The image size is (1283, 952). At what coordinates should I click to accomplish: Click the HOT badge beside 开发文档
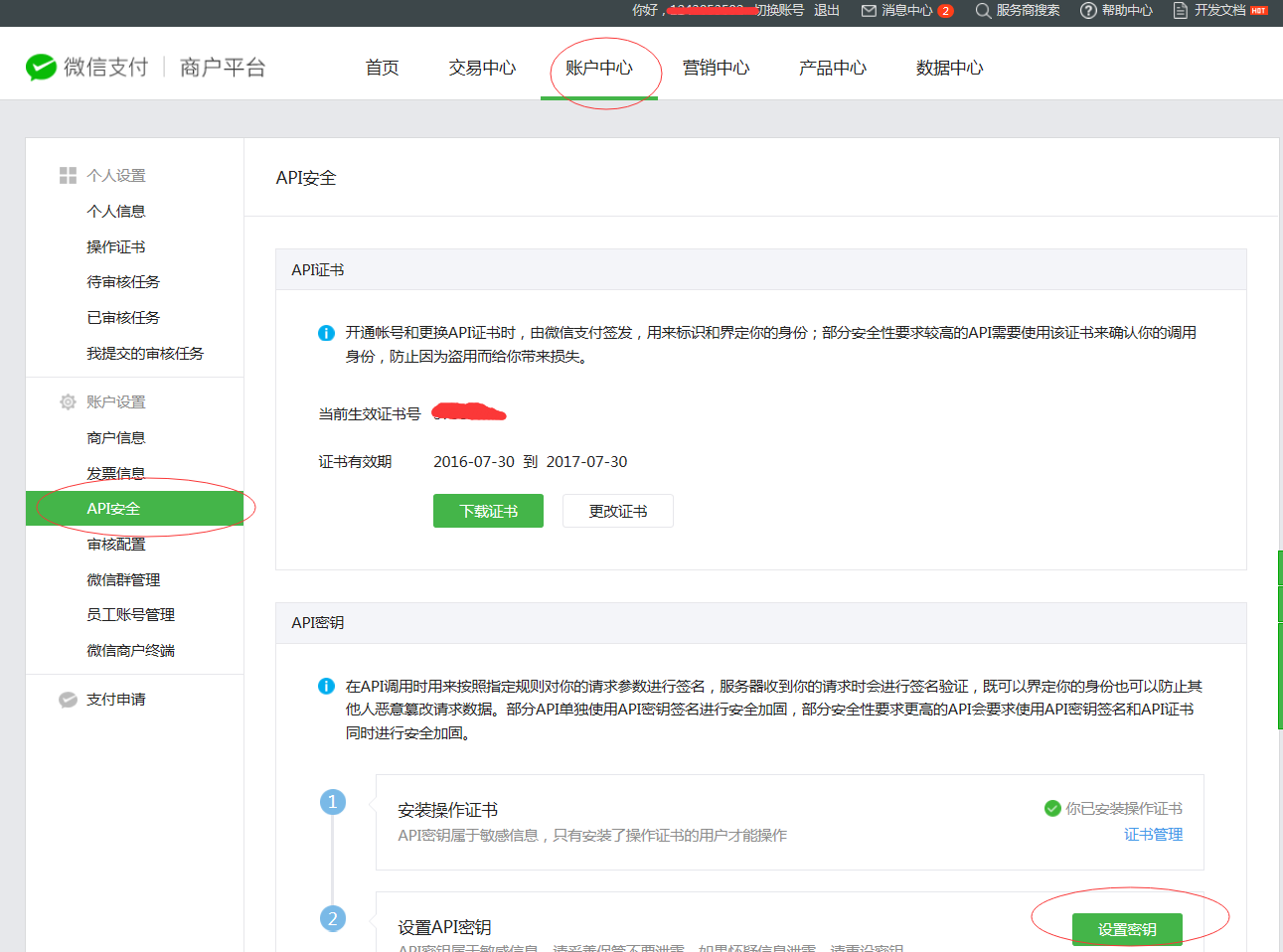(x=1259, y=11)
